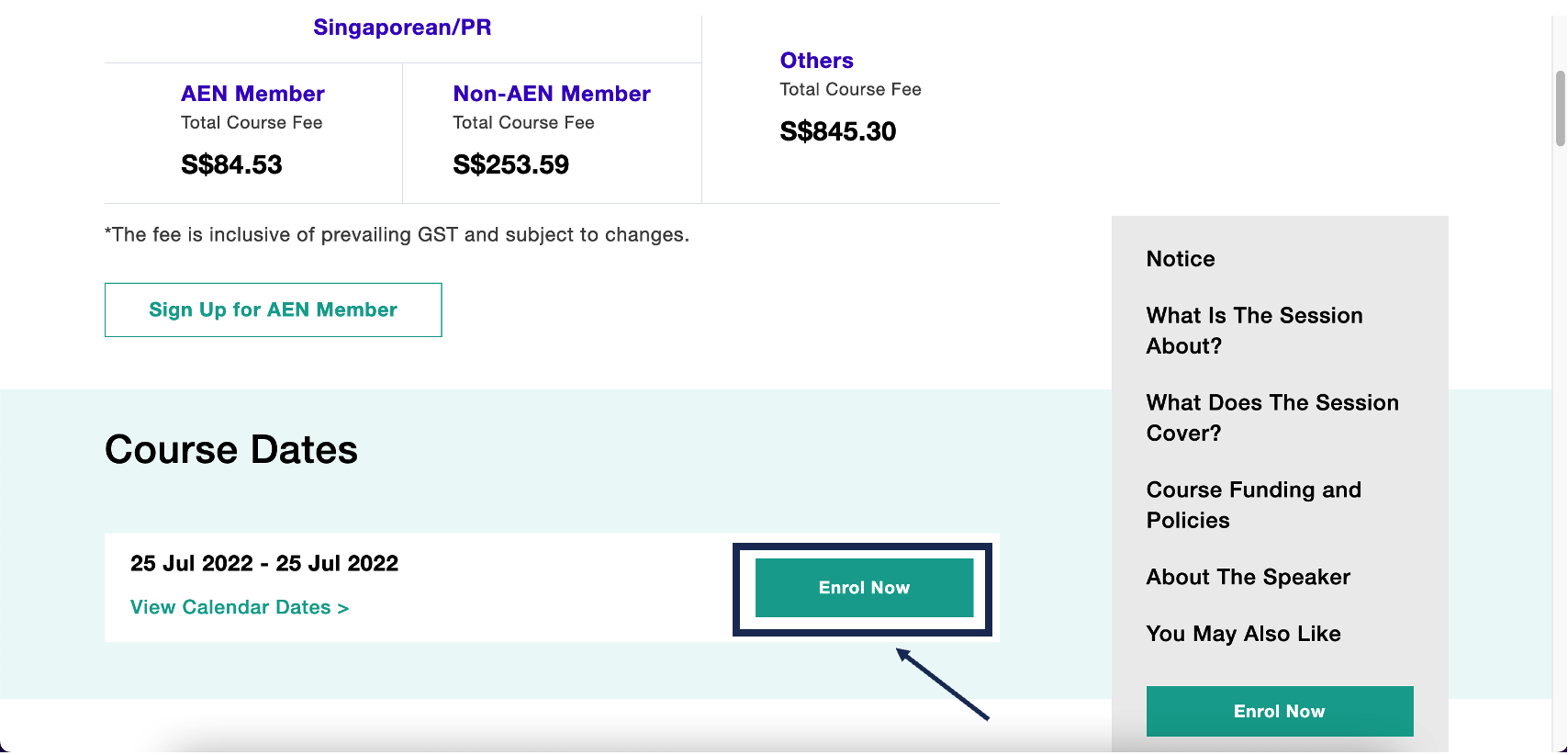Click the GST fee footnote text
The image size is (1568, 755).
coord(397,235)
